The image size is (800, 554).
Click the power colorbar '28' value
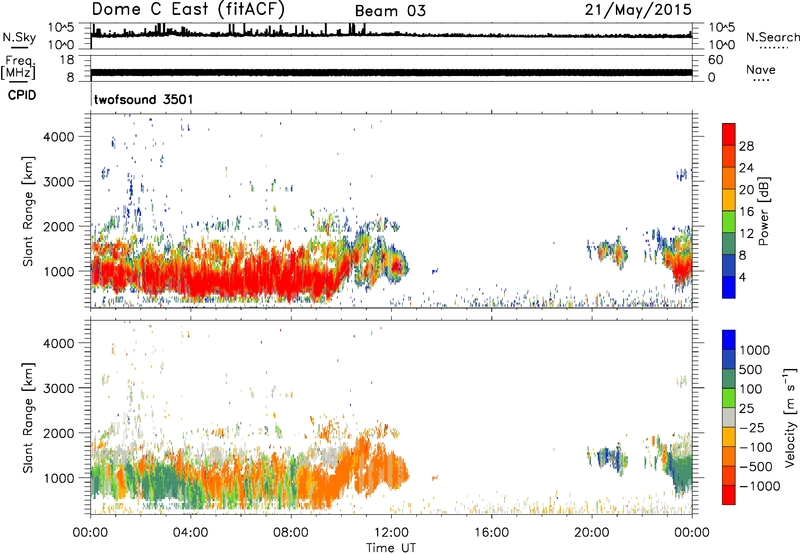(746, 146)
